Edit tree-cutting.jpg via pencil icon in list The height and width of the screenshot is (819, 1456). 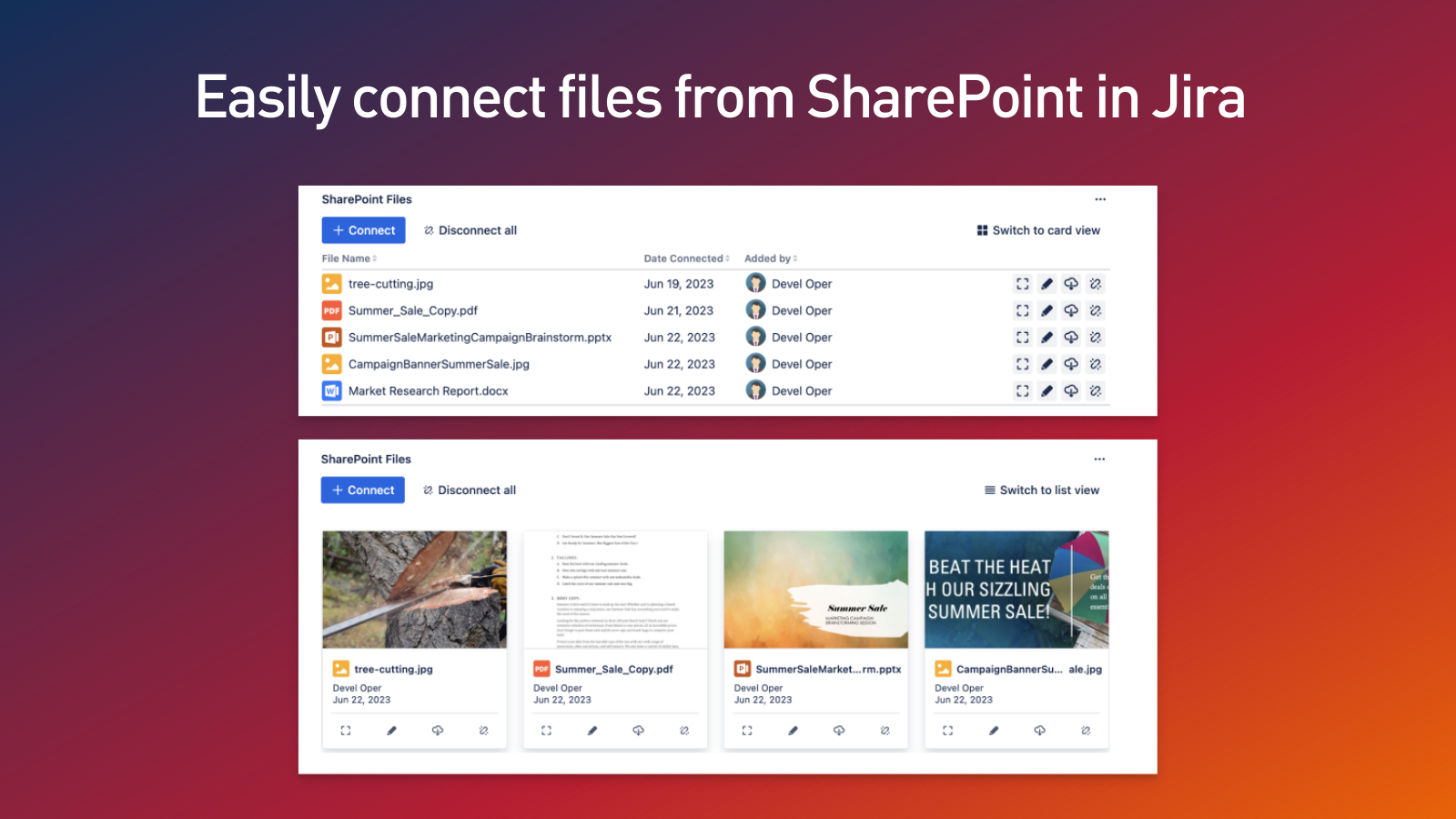click(1047, 284)
